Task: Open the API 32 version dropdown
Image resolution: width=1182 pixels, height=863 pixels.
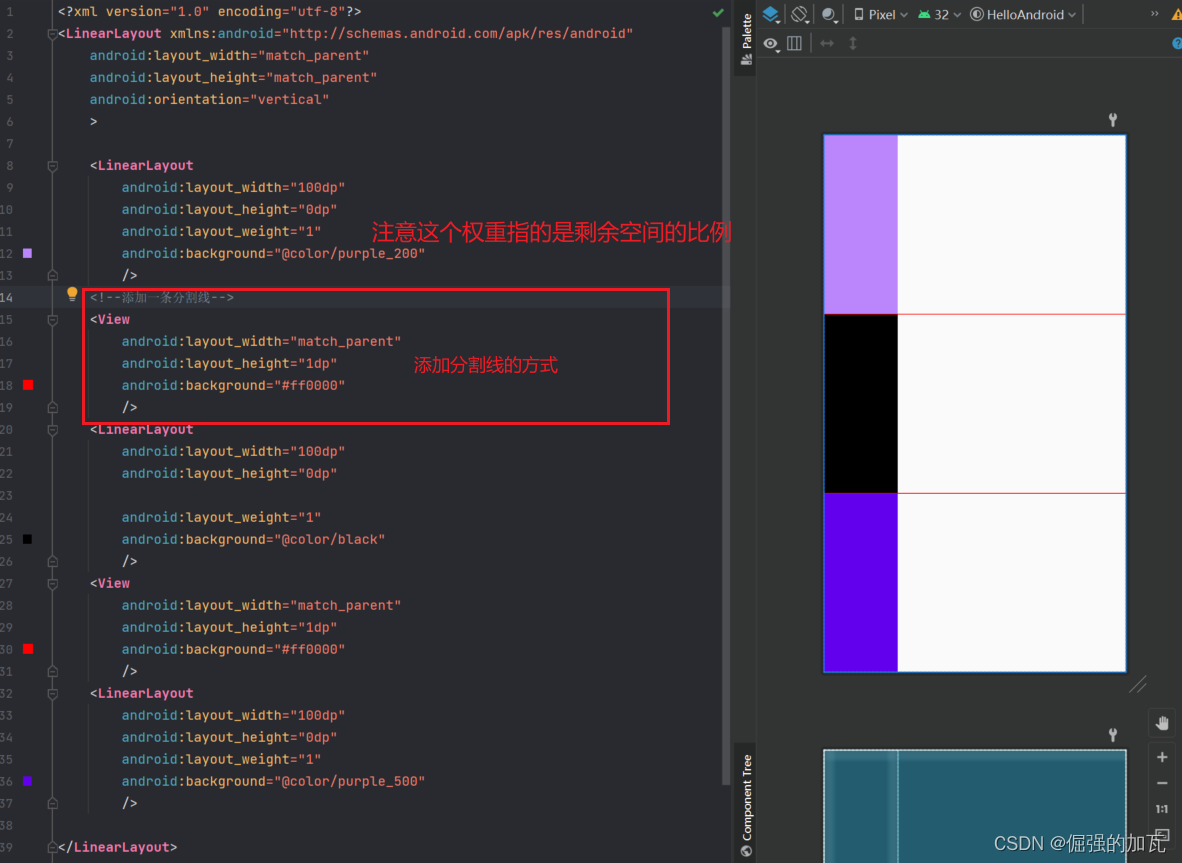Action: tap(939, 14)
